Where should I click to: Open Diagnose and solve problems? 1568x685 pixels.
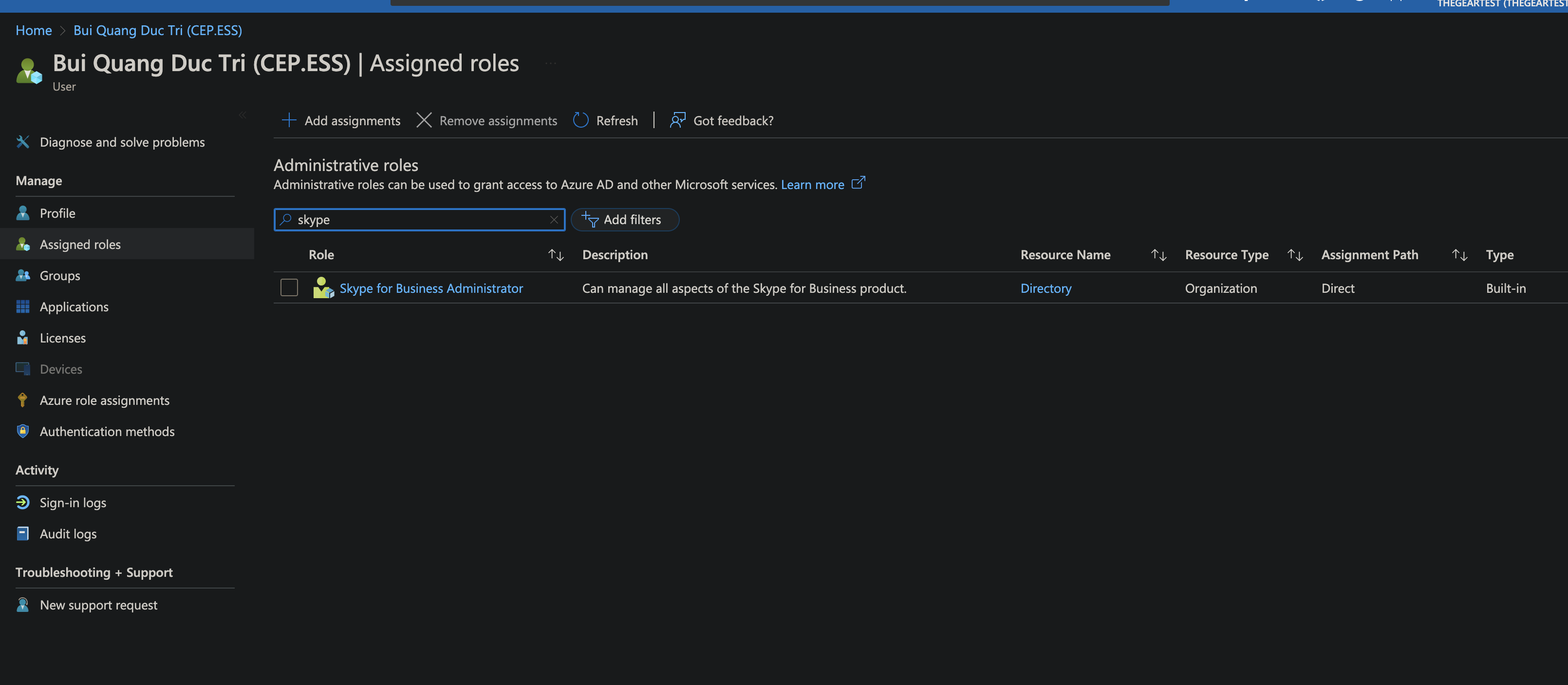(122, 142)
